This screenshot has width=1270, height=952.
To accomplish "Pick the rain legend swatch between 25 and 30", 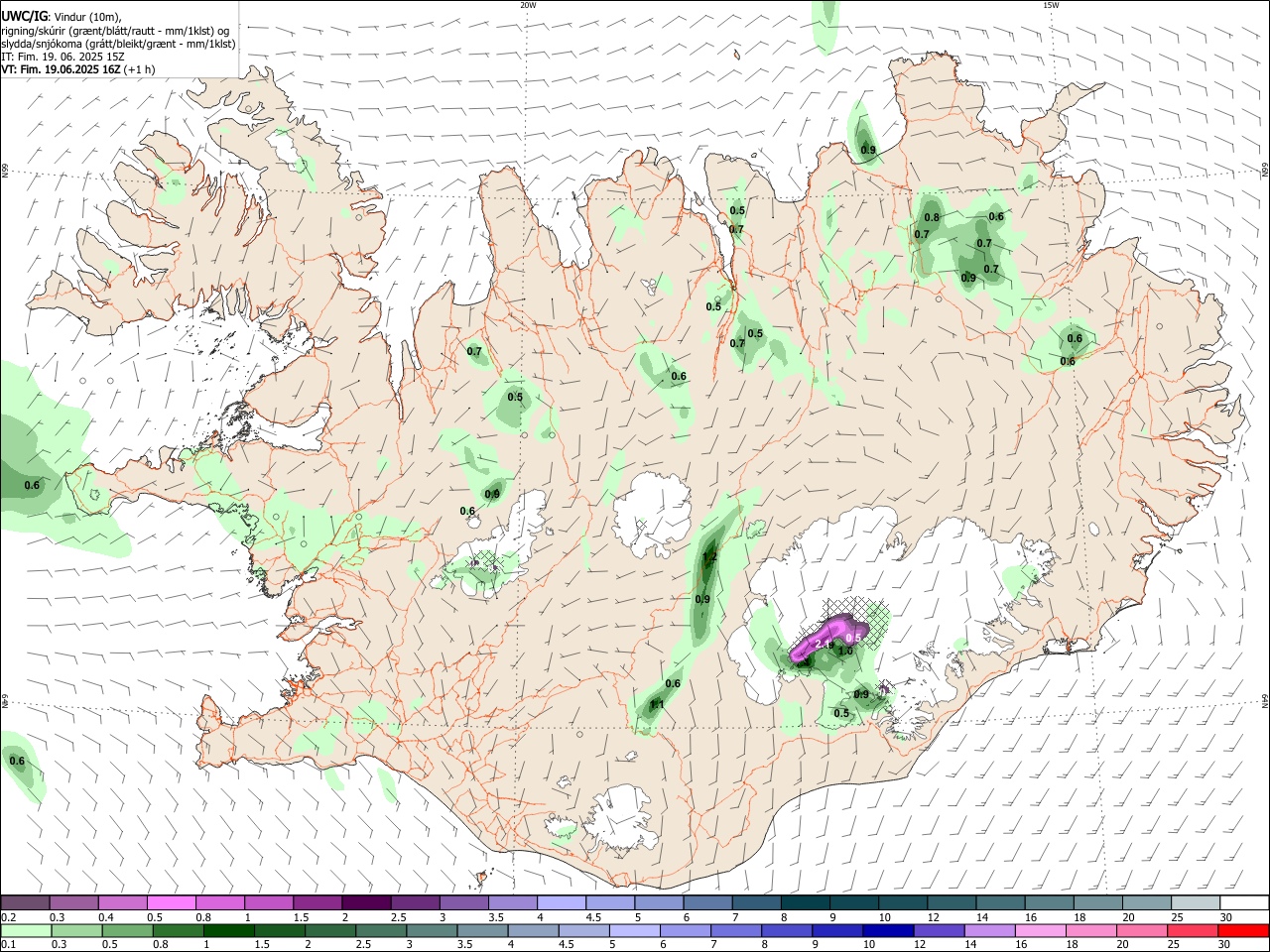I will 1195,930.
